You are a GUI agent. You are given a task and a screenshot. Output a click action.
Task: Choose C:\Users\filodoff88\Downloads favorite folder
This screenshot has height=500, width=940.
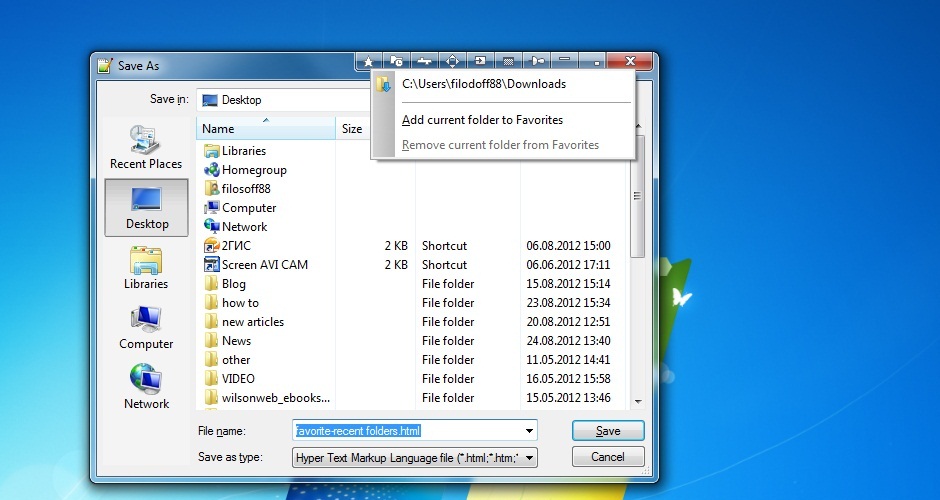[x=483, y=85]
